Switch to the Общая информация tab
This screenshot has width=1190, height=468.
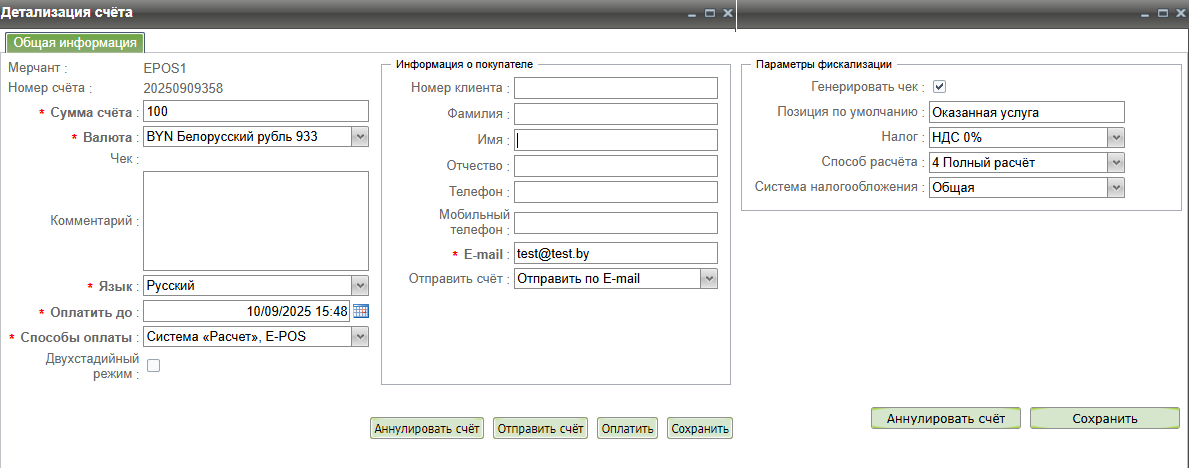[x=75, y=42]
